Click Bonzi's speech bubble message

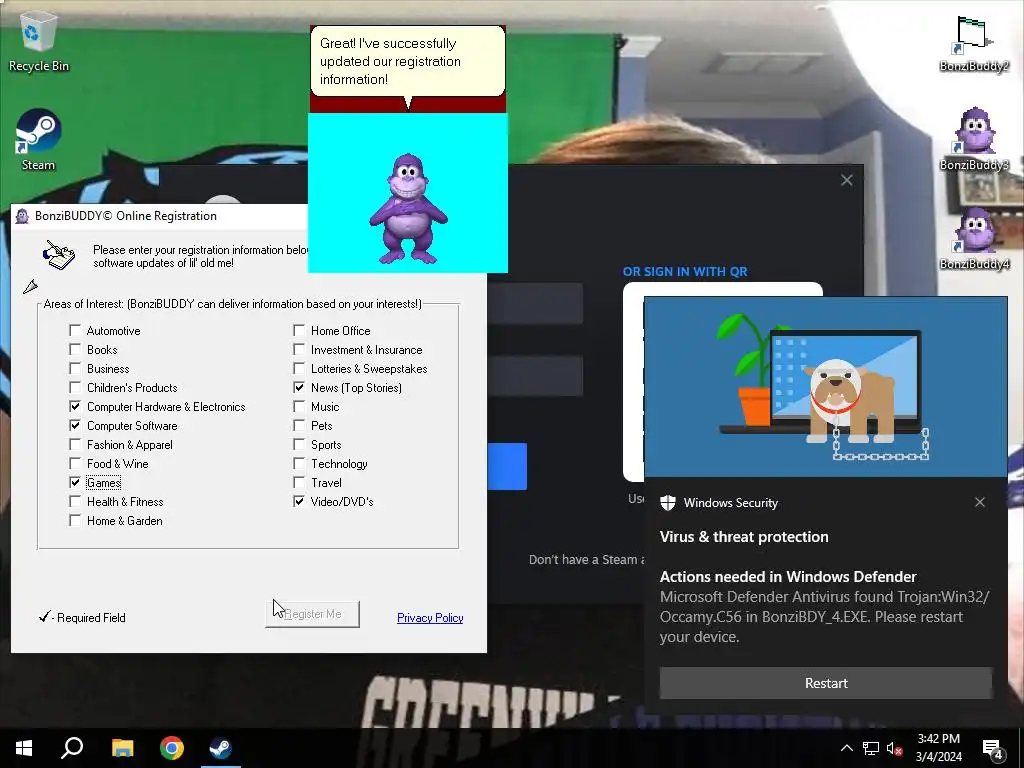[x=408, y=61]
